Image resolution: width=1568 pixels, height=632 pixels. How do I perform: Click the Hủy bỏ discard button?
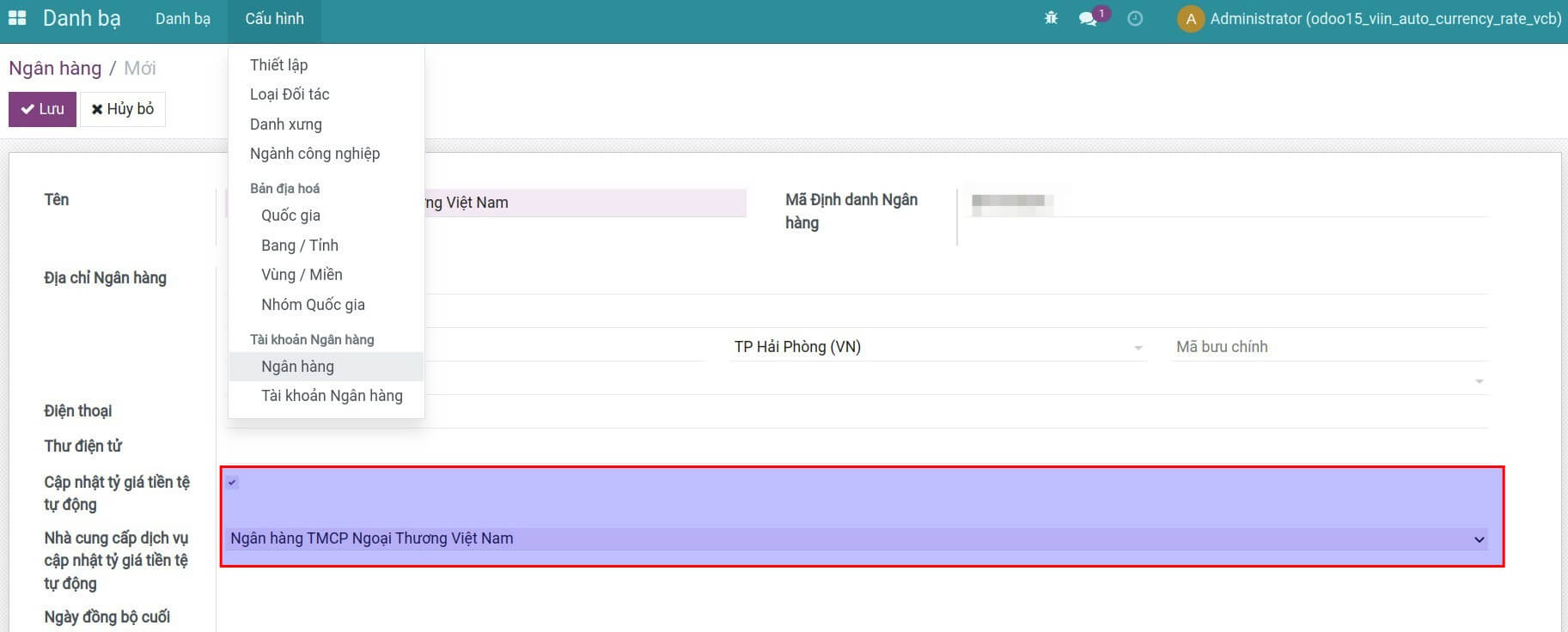[x=123, y=109]
